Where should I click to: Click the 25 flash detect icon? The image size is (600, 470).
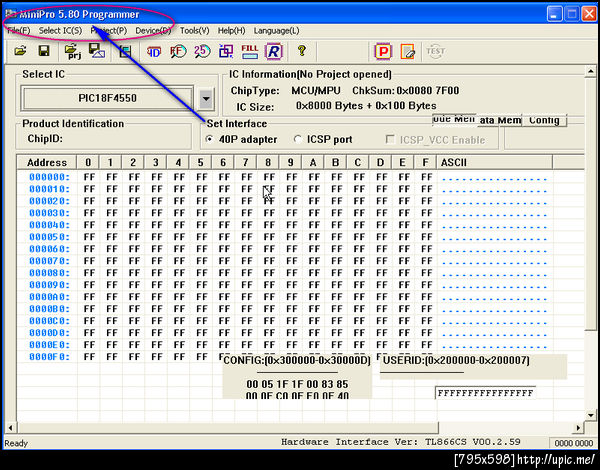pyautogui.click(x=202, y=51)
